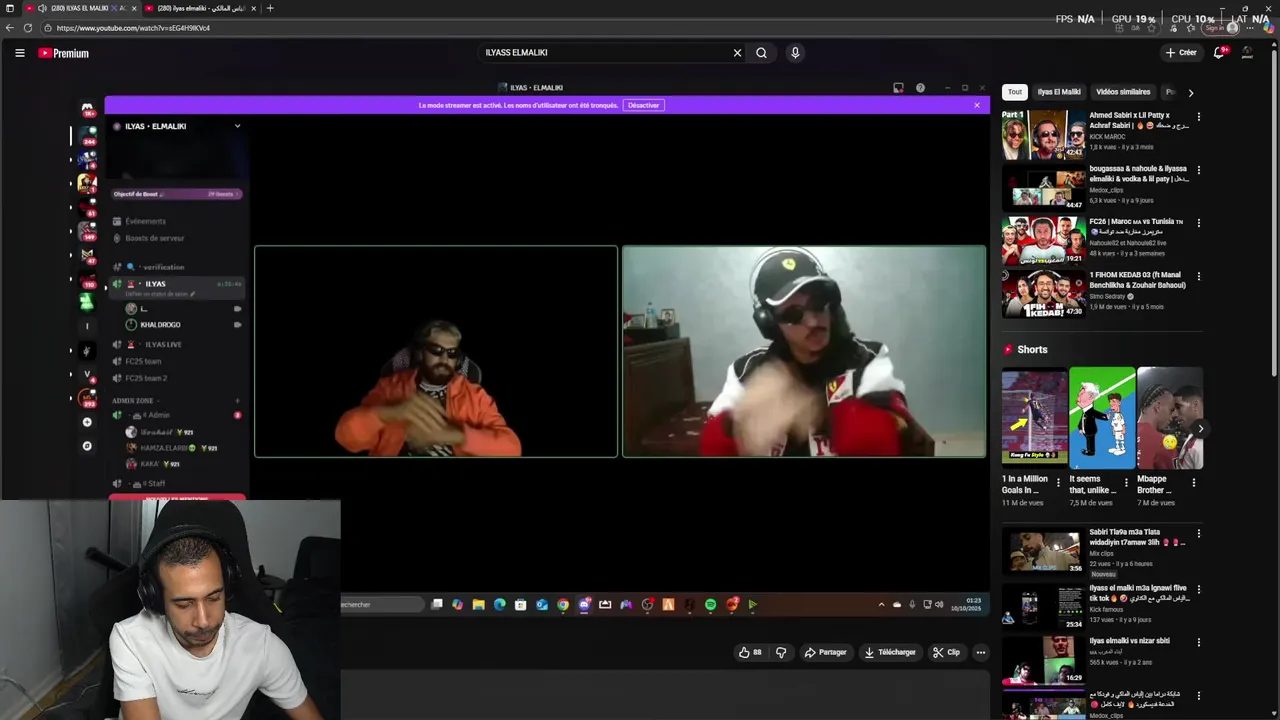
Task: Open Spotify from the taskbar
Action: tap(710, 604)
